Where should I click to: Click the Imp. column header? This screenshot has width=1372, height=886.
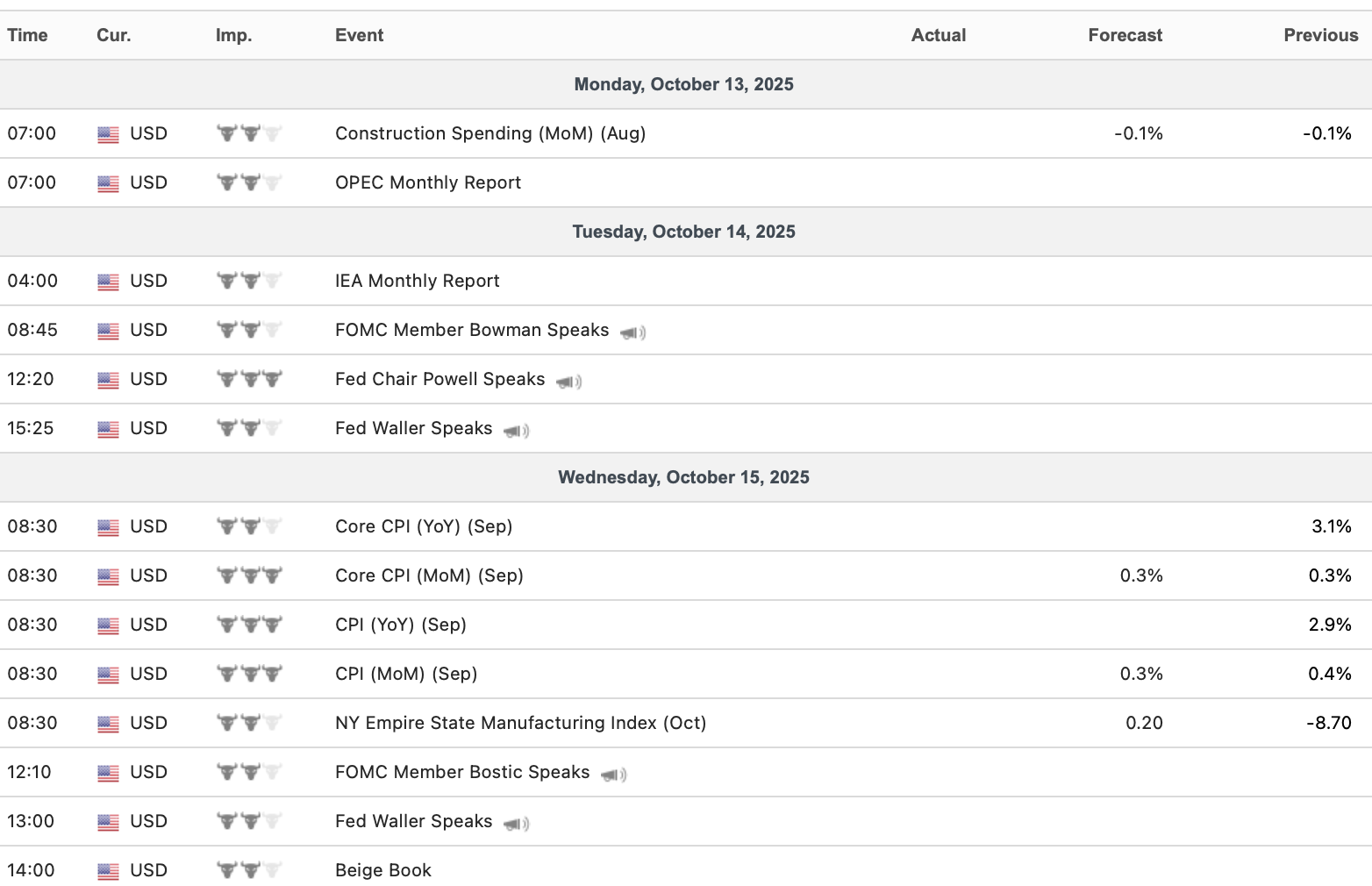[x=233, y=35]
